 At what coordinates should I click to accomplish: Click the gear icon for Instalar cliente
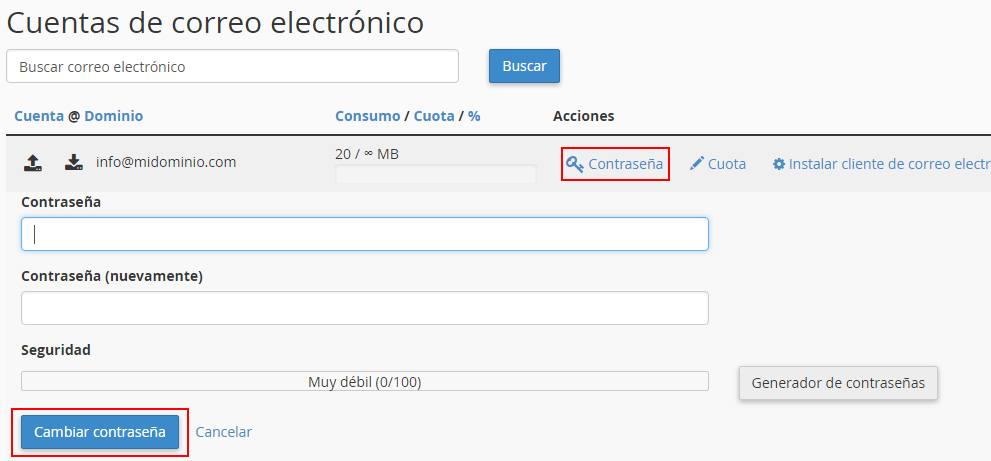(779, 164)
